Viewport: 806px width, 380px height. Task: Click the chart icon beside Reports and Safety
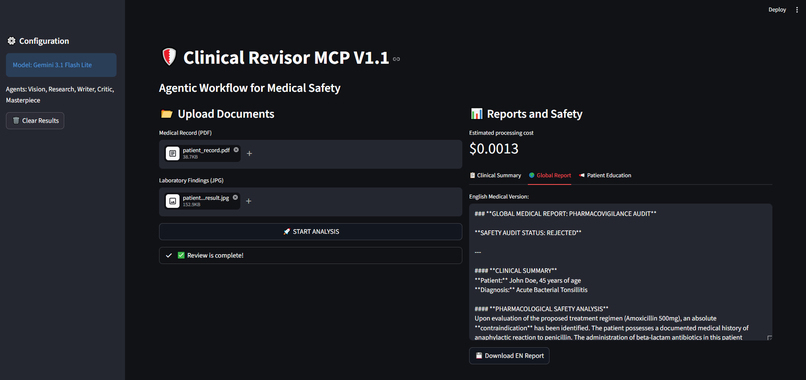pyautogui.click(x=477, y=114)
